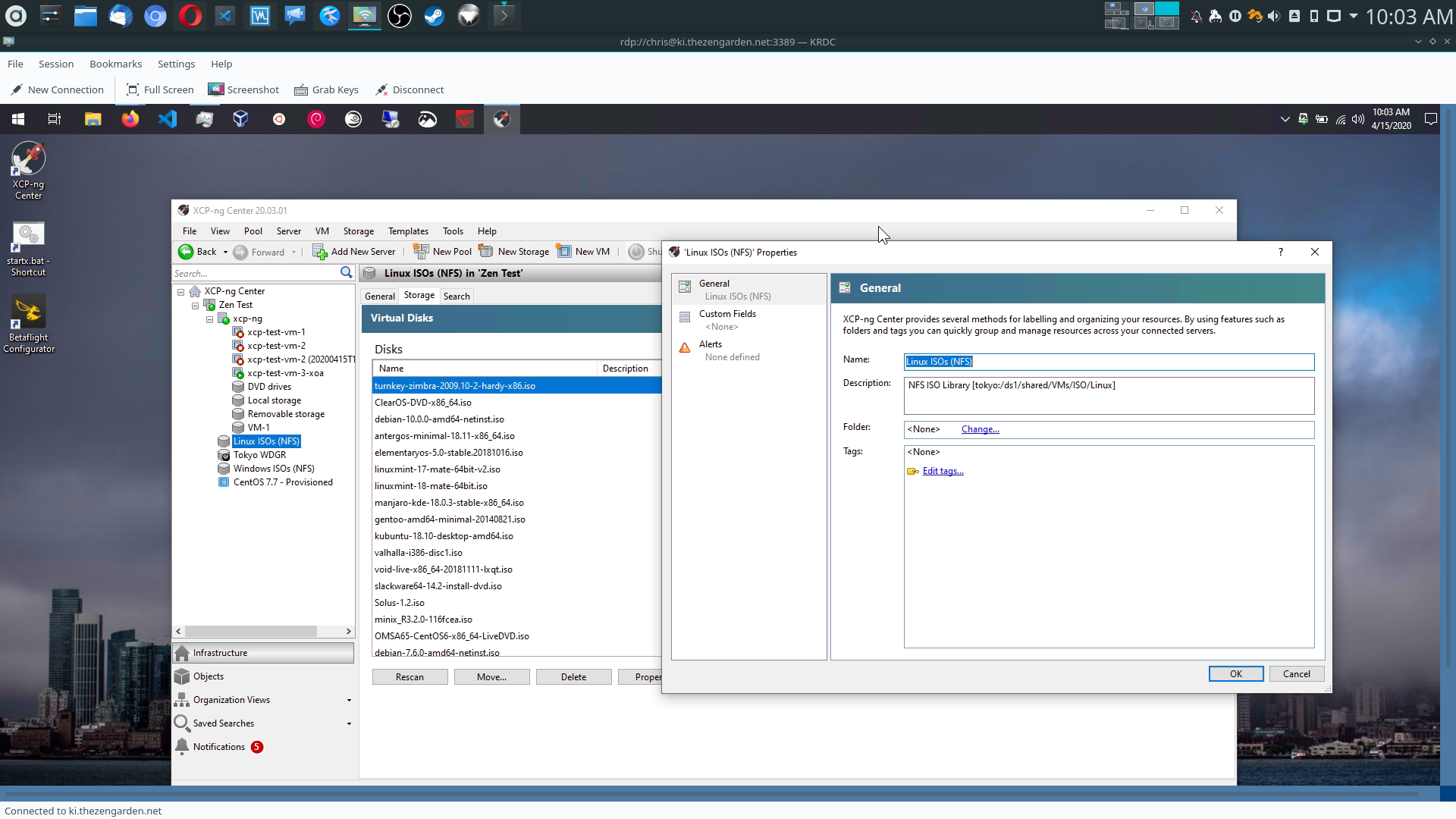Click Task View icon in remote taskbar

click(x=55, y=119)
